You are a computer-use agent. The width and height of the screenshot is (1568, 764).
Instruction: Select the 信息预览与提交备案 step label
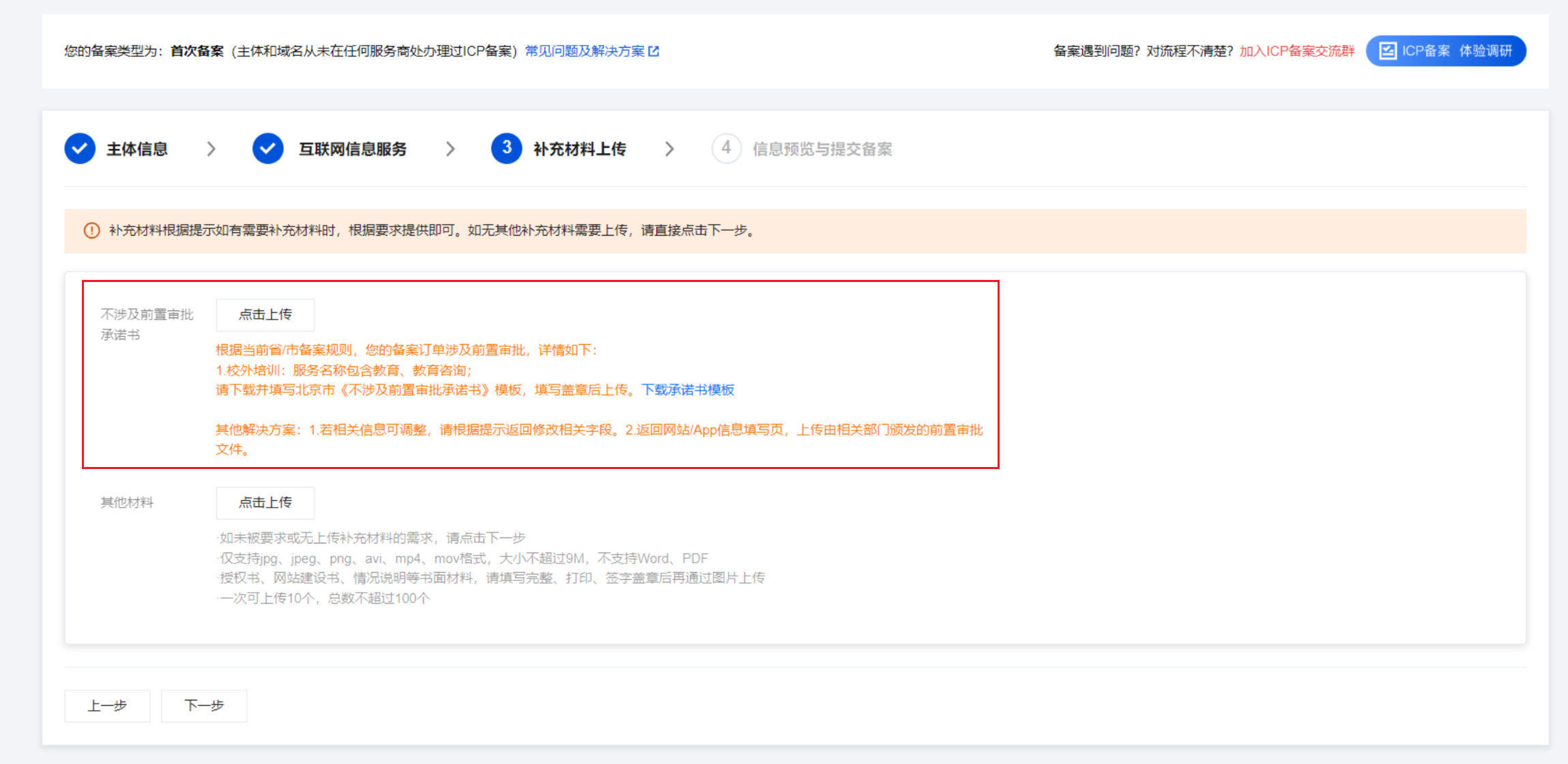(822, 149)
